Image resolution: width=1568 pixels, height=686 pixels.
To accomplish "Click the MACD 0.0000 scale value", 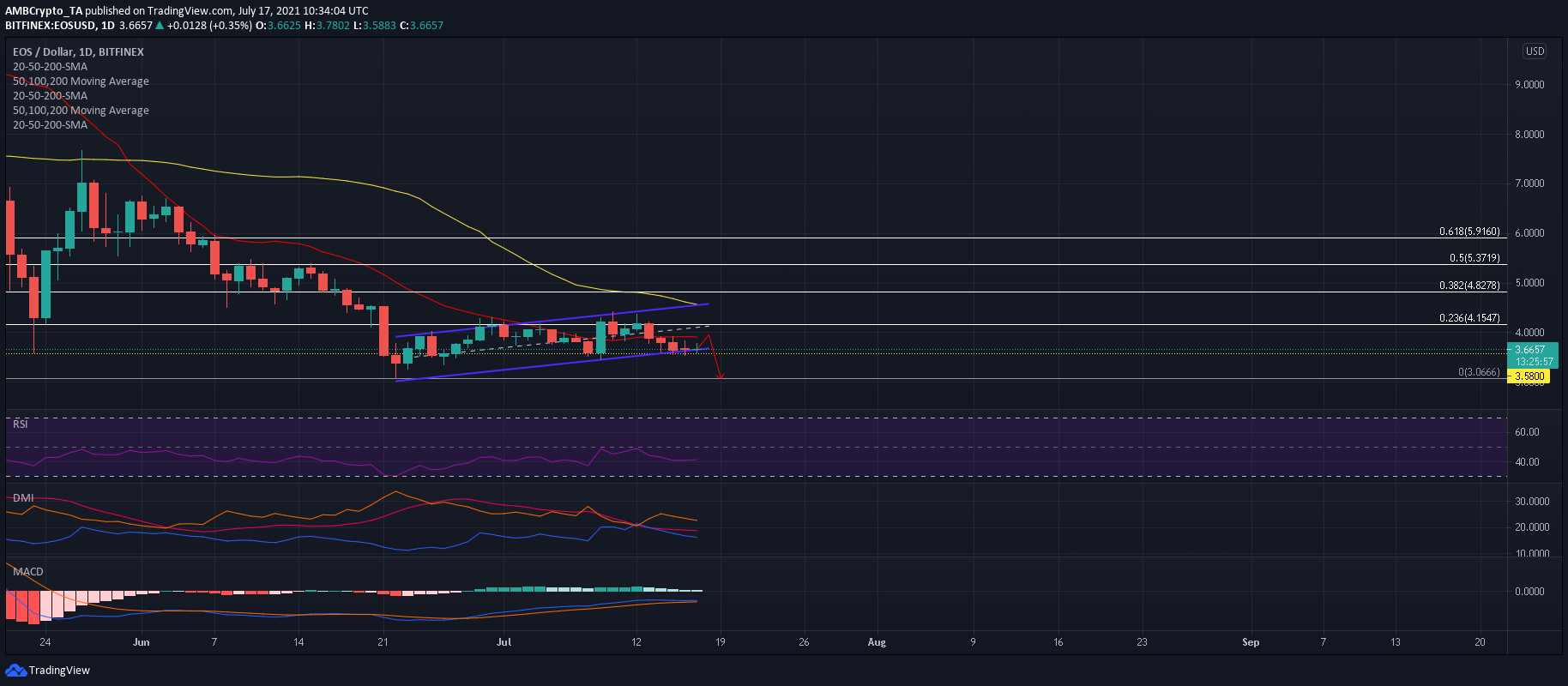I will click(x=1529, y=592).
